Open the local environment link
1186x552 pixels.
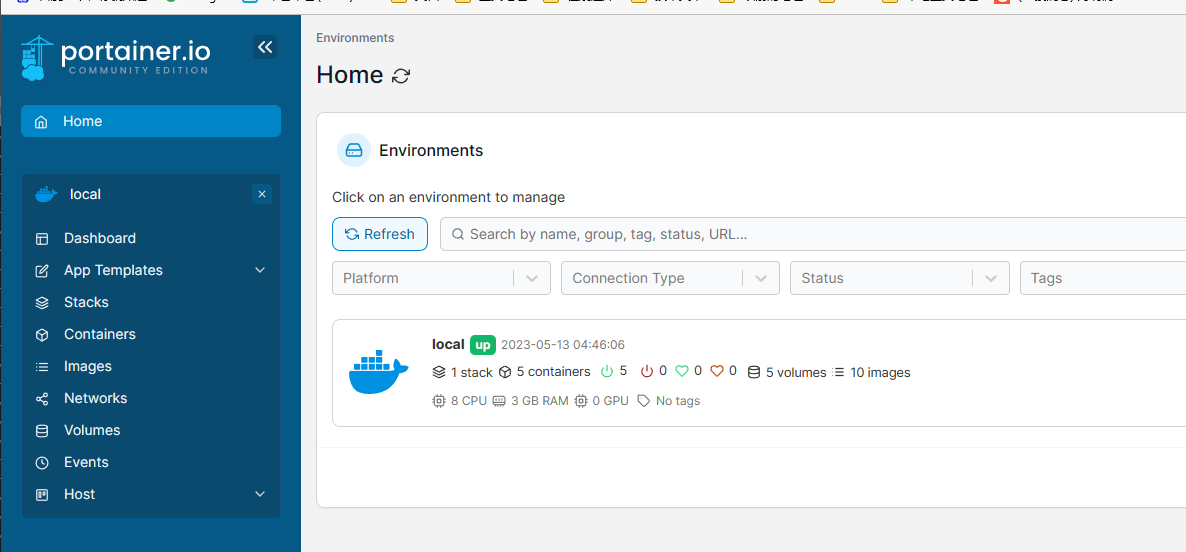tap(447, 344)
